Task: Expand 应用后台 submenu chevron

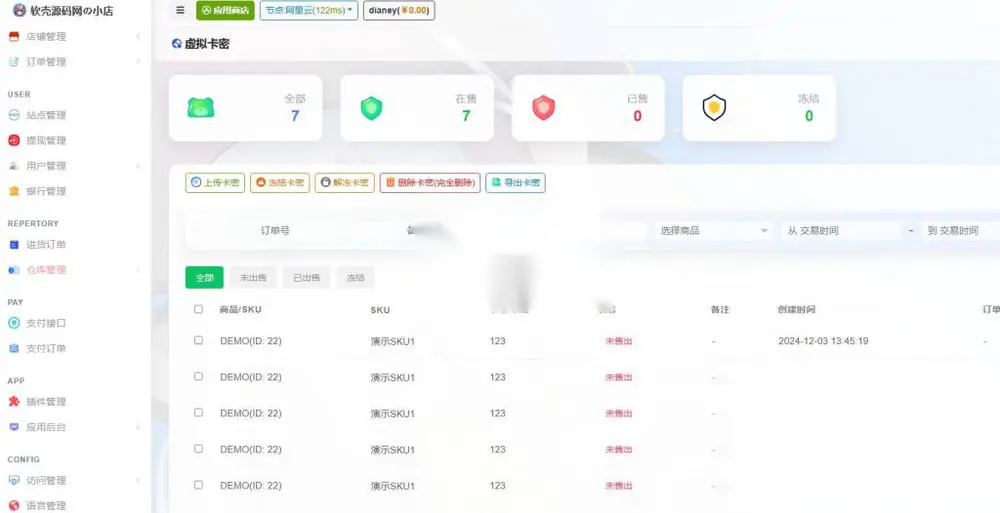Action: click(x=138, y=427)
